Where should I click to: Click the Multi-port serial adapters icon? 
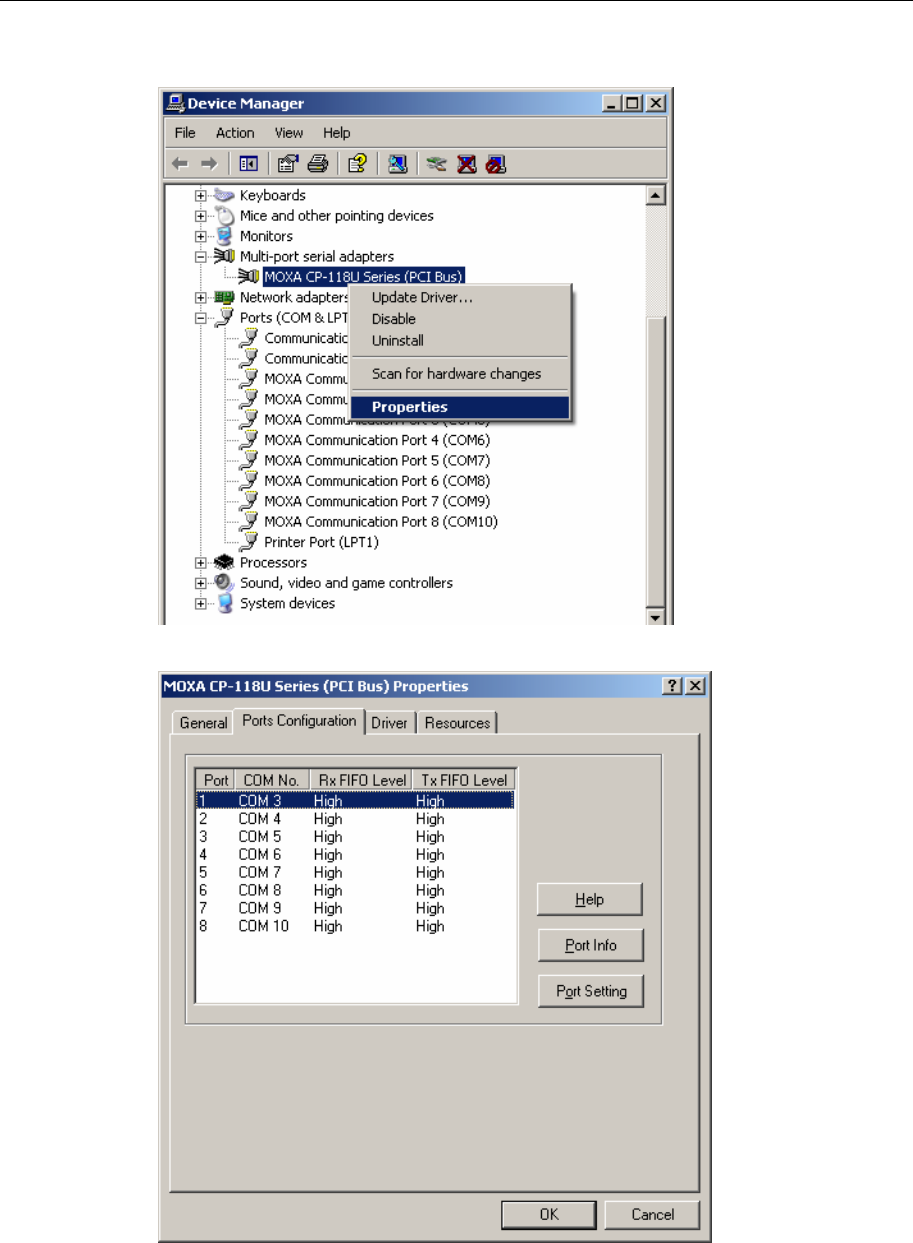(224, 257)
